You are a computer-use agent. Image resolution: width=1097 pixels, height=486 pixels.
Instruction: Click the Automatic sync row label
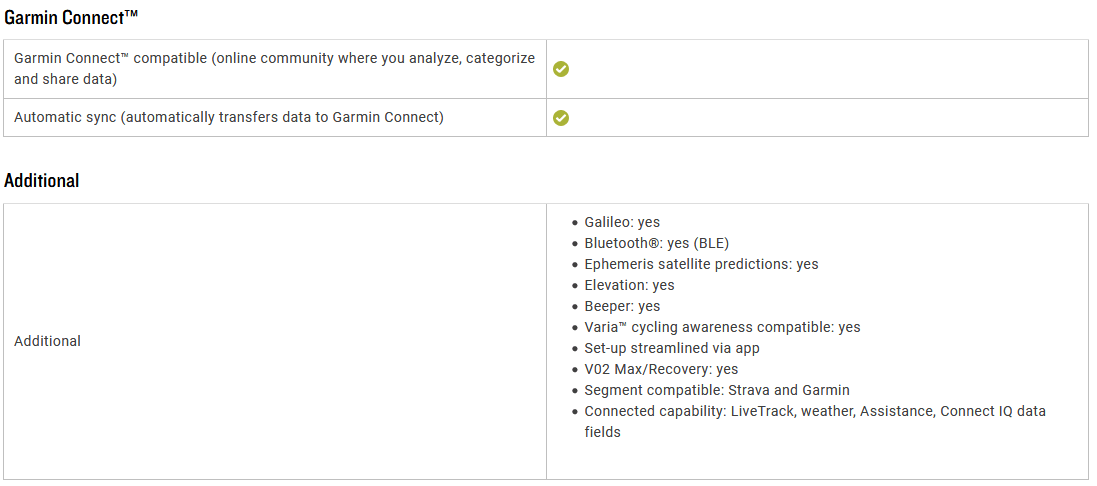pos(229,117)
